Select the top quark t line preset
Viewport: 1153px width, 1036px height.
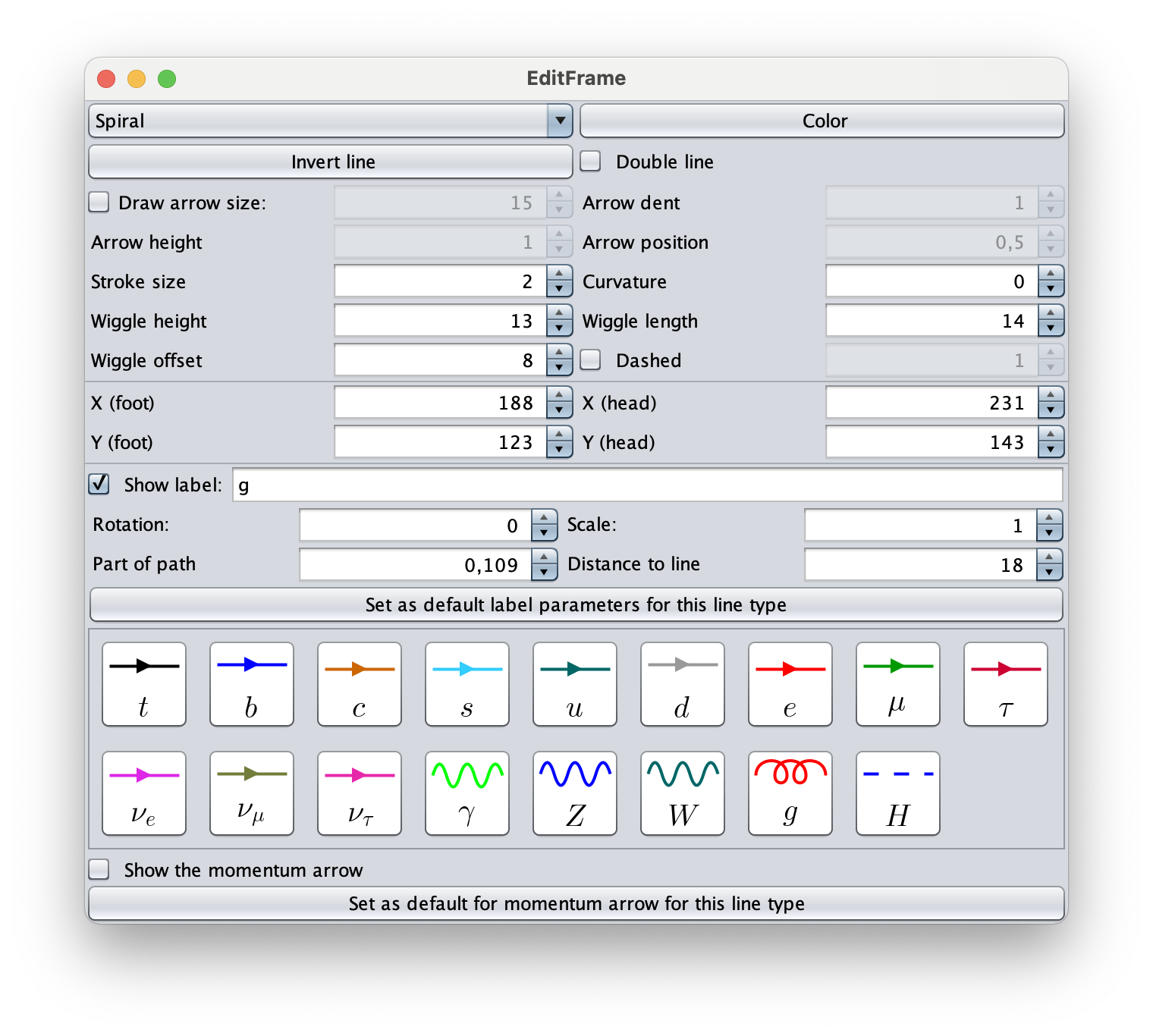pyautogui.click(x=143, y=684)
